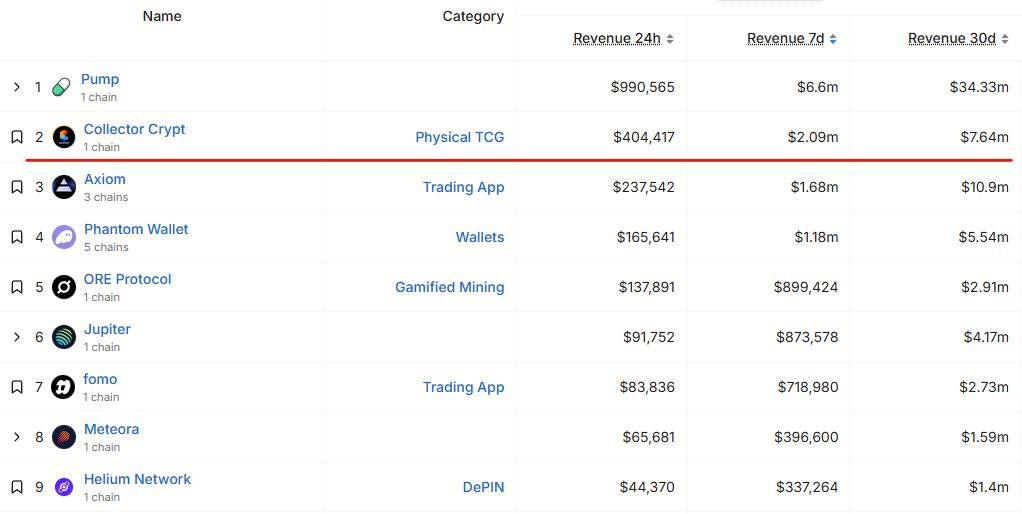Open the ORE Protocol link
The height and width of the screenshot is (514, 1022).
click(127, 279)
